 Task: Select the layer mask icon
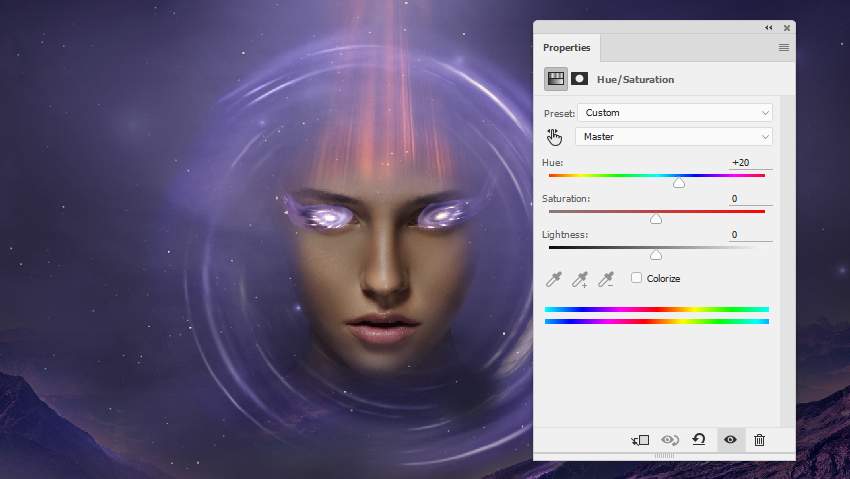(x=579, y=79)
